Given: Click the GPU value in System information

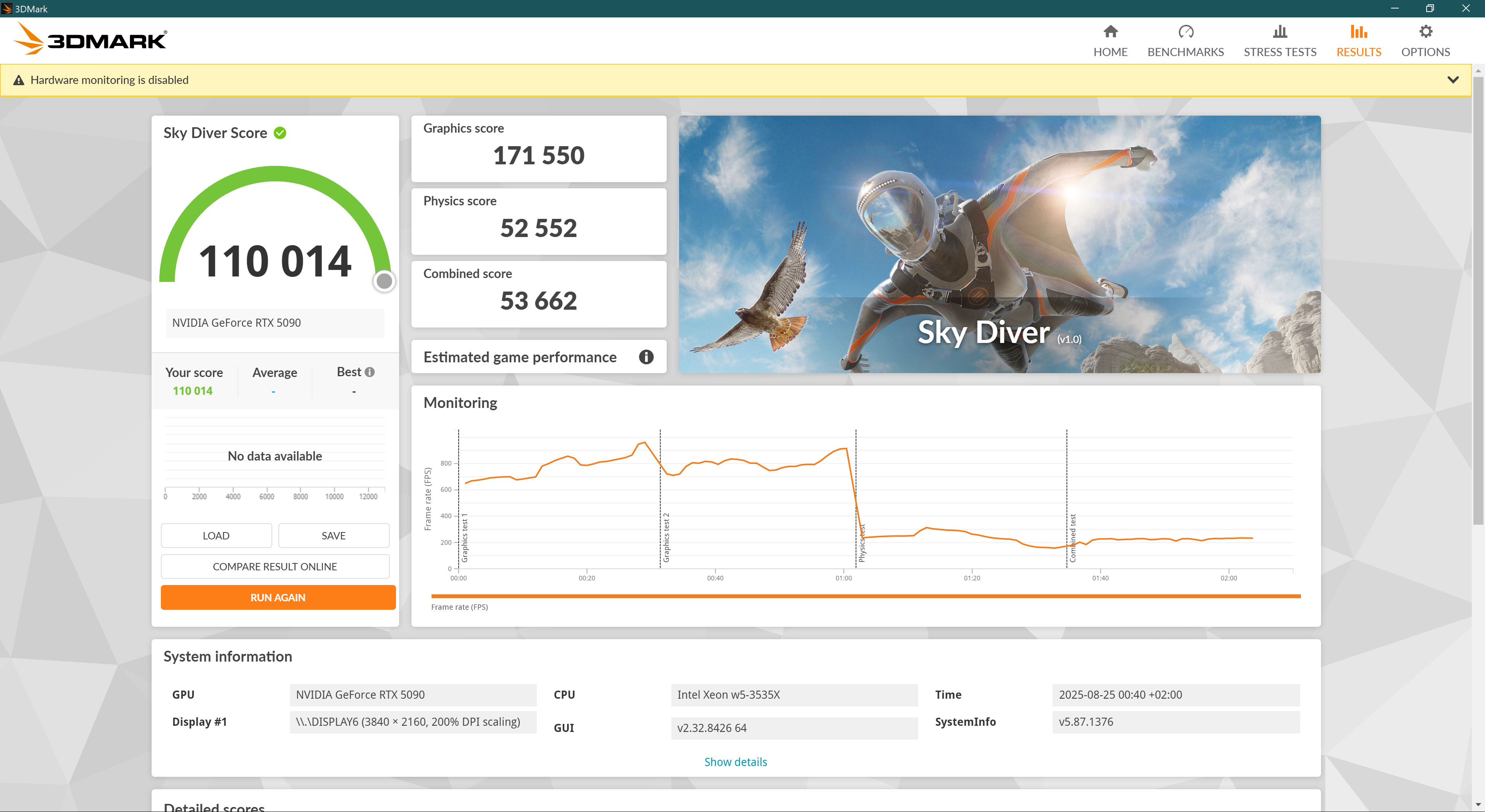Looking at the screenshot, I should point(413,695).
